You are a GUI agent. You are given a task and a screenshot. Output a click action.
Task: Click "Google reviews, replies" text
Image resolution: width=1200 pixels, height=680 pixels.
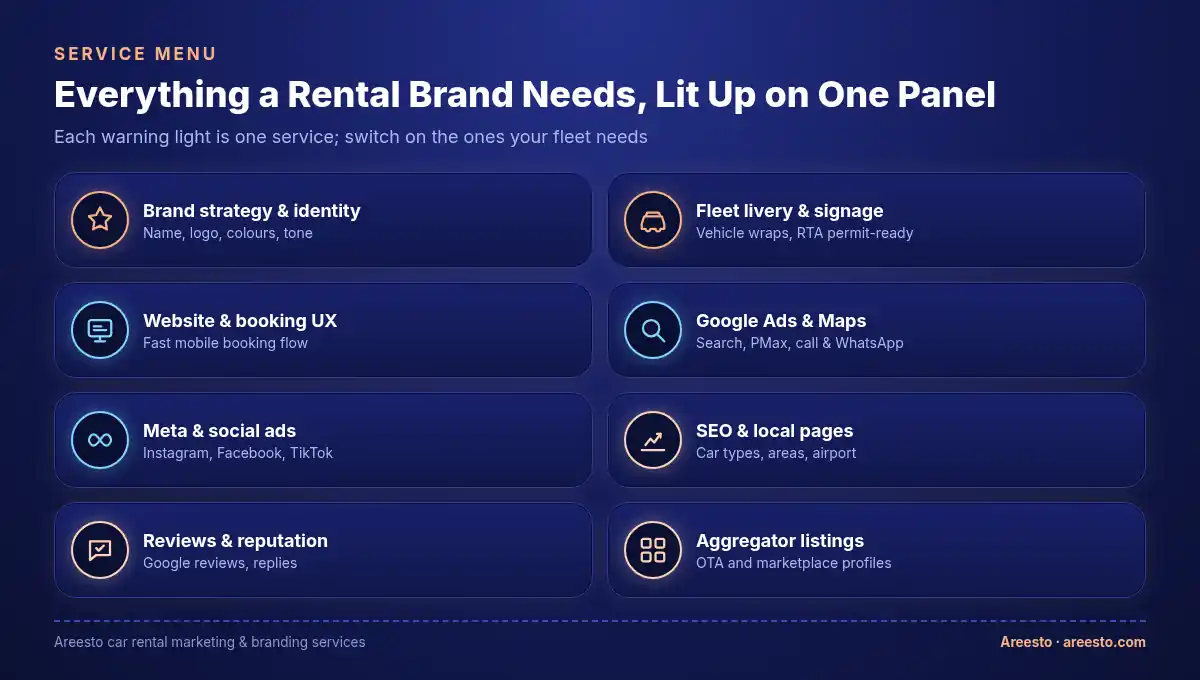[x=220, y=563]
